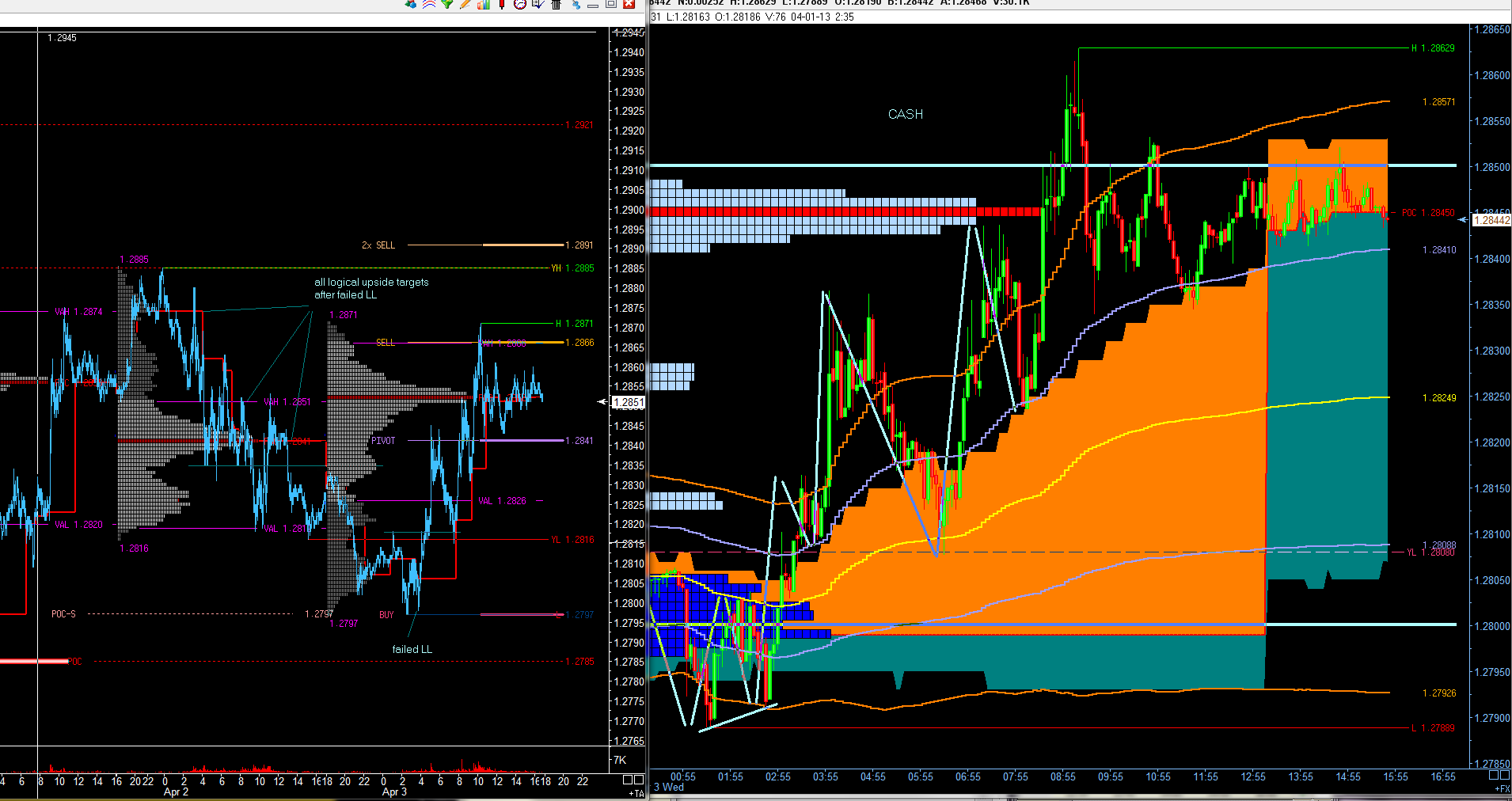1512x801 pixels.
Task: Select the 'VAH 1.2874' label
Action: point(78,312)
